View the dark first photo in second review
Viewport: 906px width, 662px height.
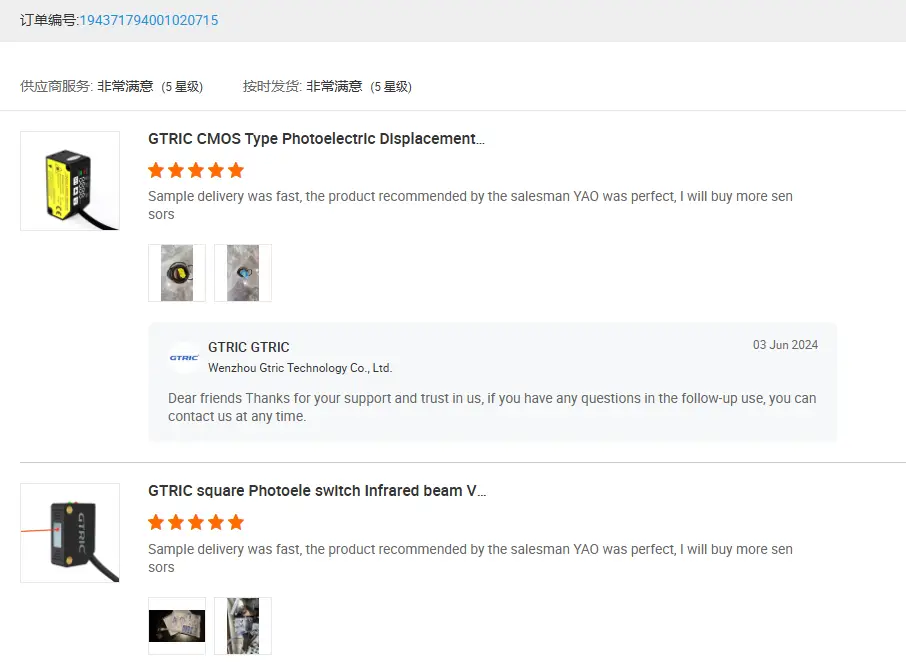click(x=177, y=626)
